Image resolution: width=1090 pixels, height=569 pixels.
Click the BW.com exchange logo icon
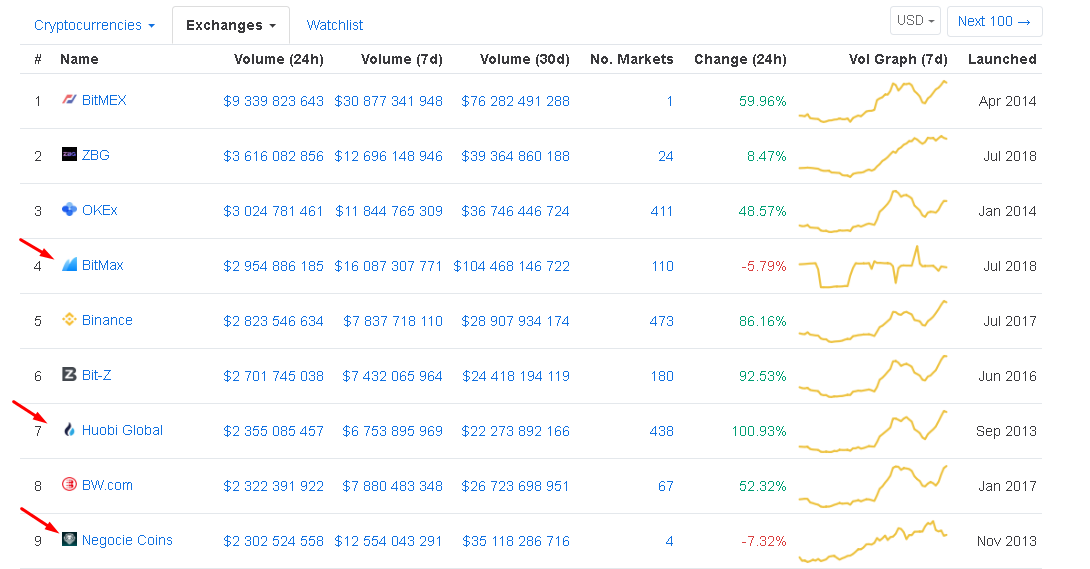[69, 484]
